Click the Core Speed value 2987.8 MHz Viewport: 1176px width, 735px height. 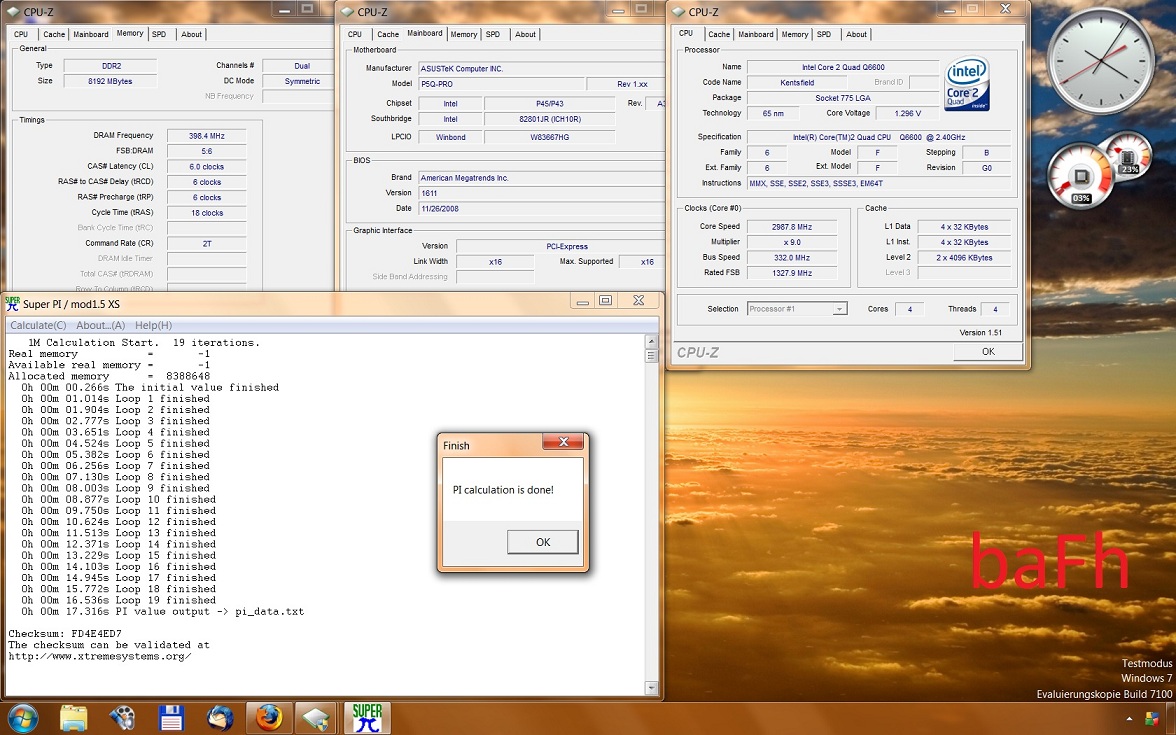791,226
